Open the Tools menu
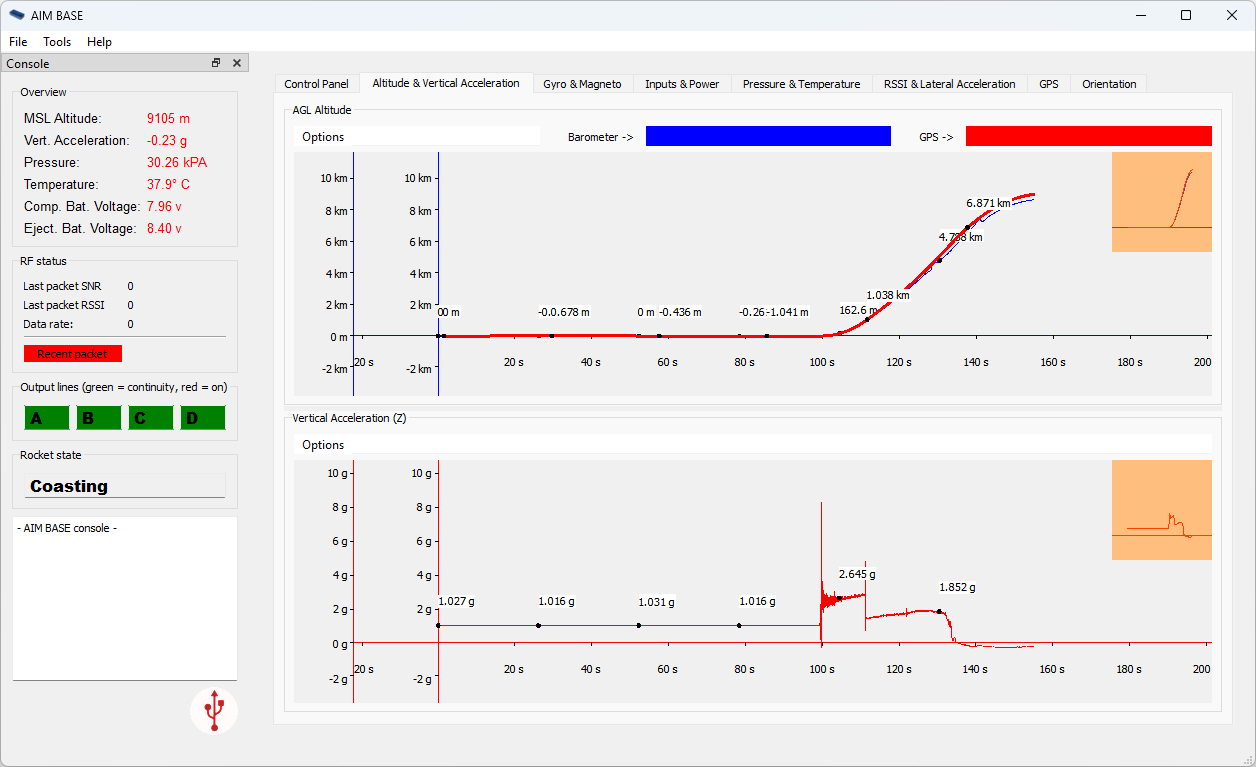The image size is (1256, 767). [57, 42]
